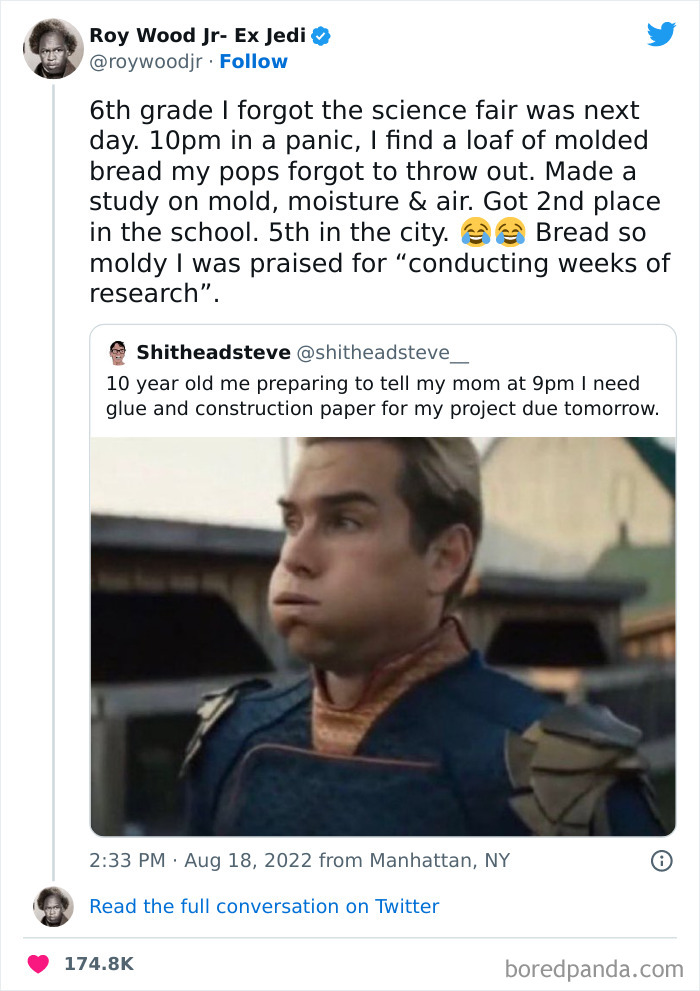Open the quoted tweet meme image
This screenshot has width=700, height=991.
[383, 635]
